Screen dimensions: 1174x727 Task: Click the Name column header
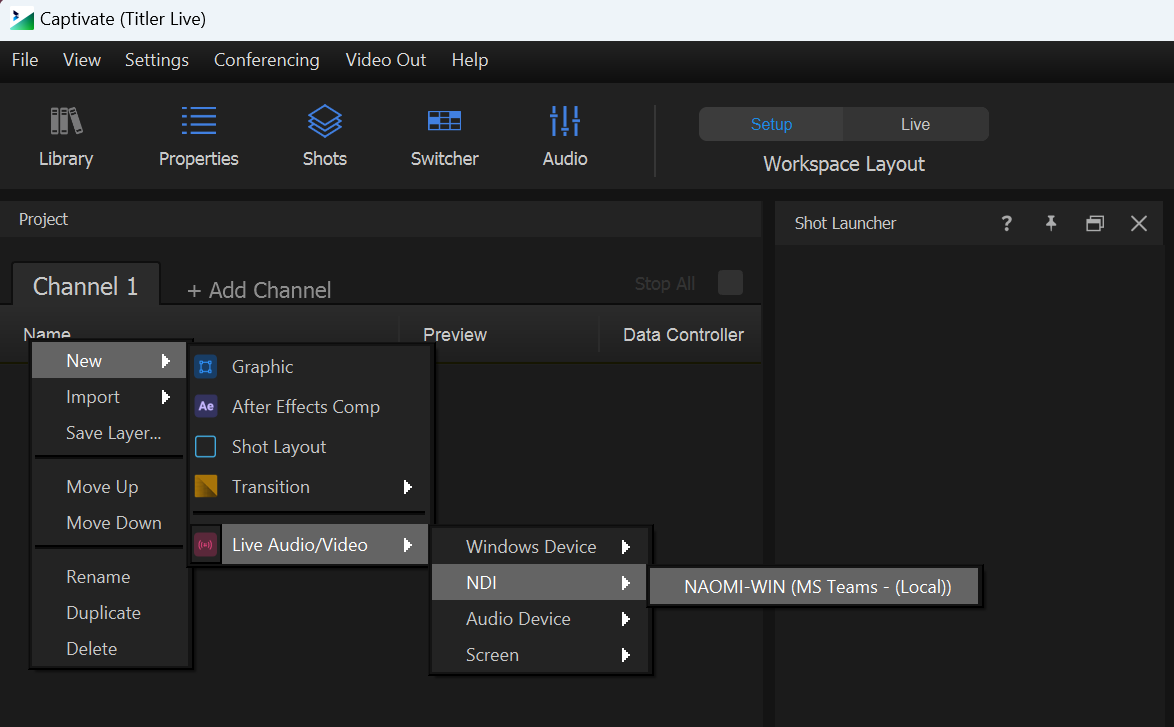point(46,333)
